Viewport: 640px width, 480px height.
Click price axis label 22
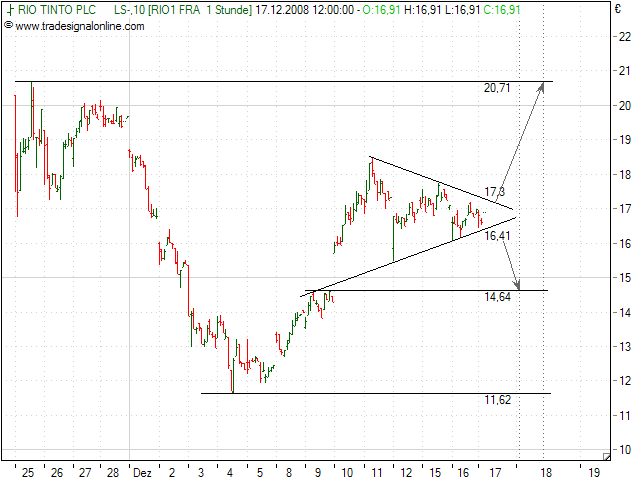[624, 37]
